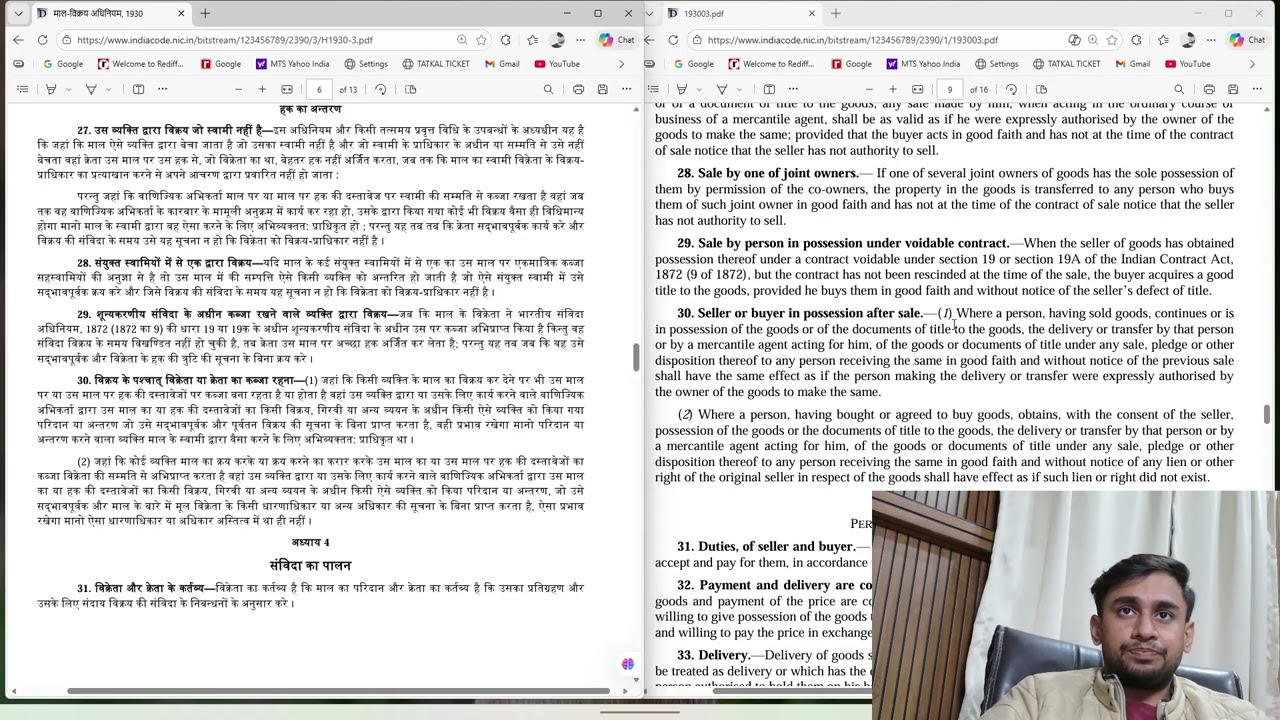This screenshot has width=1280, height=720.
Task: Print the right PDF document
Action: pos(1209,89)
